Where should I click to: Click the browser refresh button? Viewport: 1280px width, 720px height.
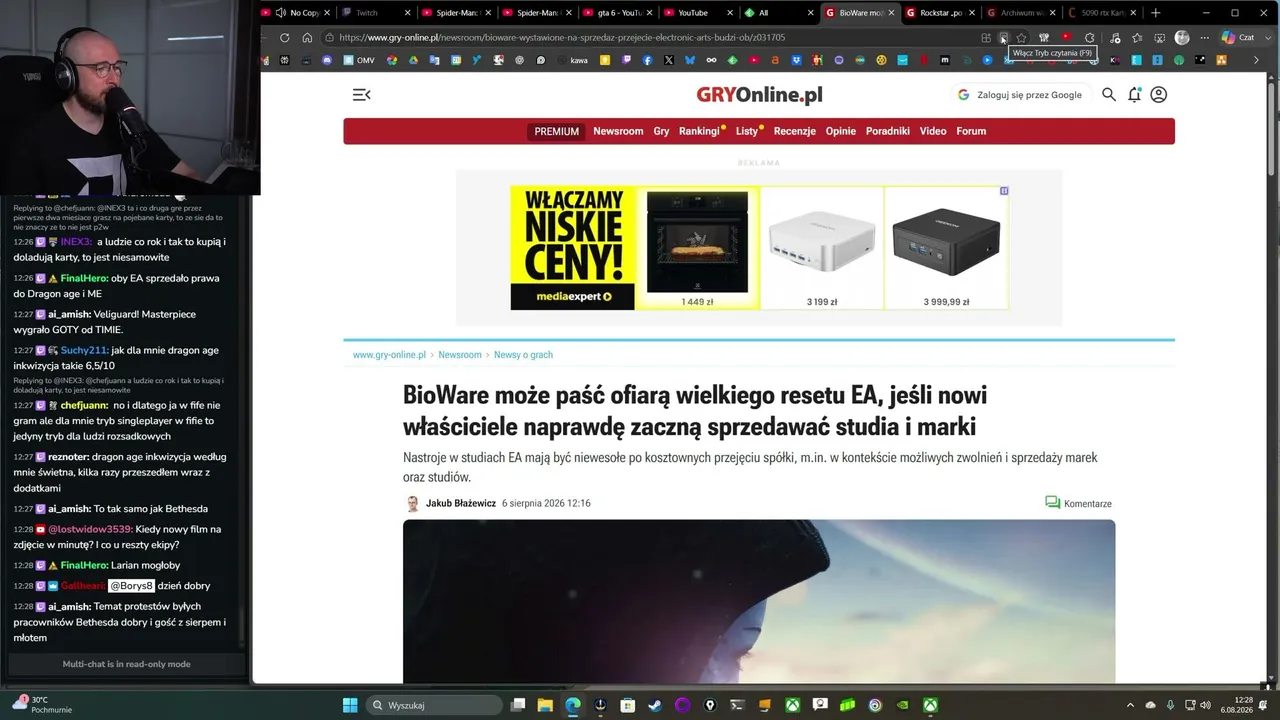(x=285, y=38)
